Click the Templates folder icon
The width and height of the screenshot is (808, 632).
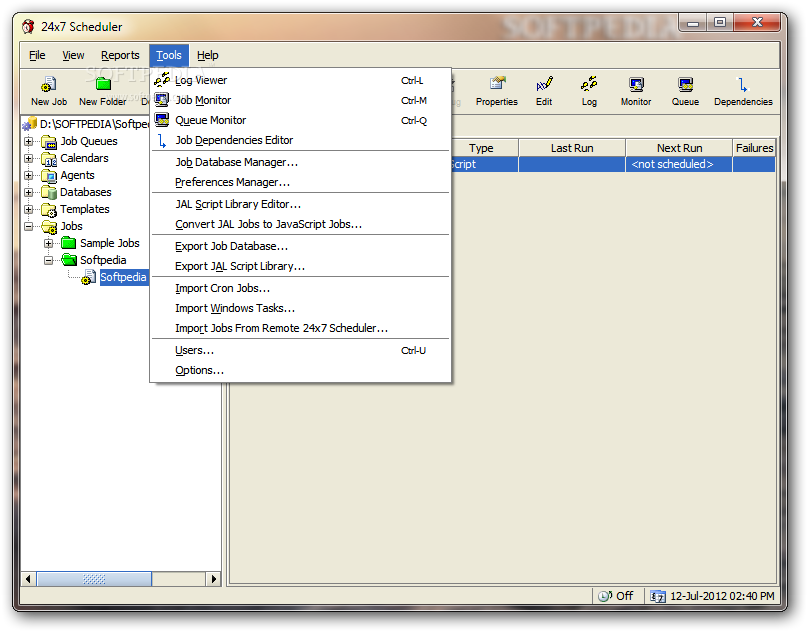[49, 209]
